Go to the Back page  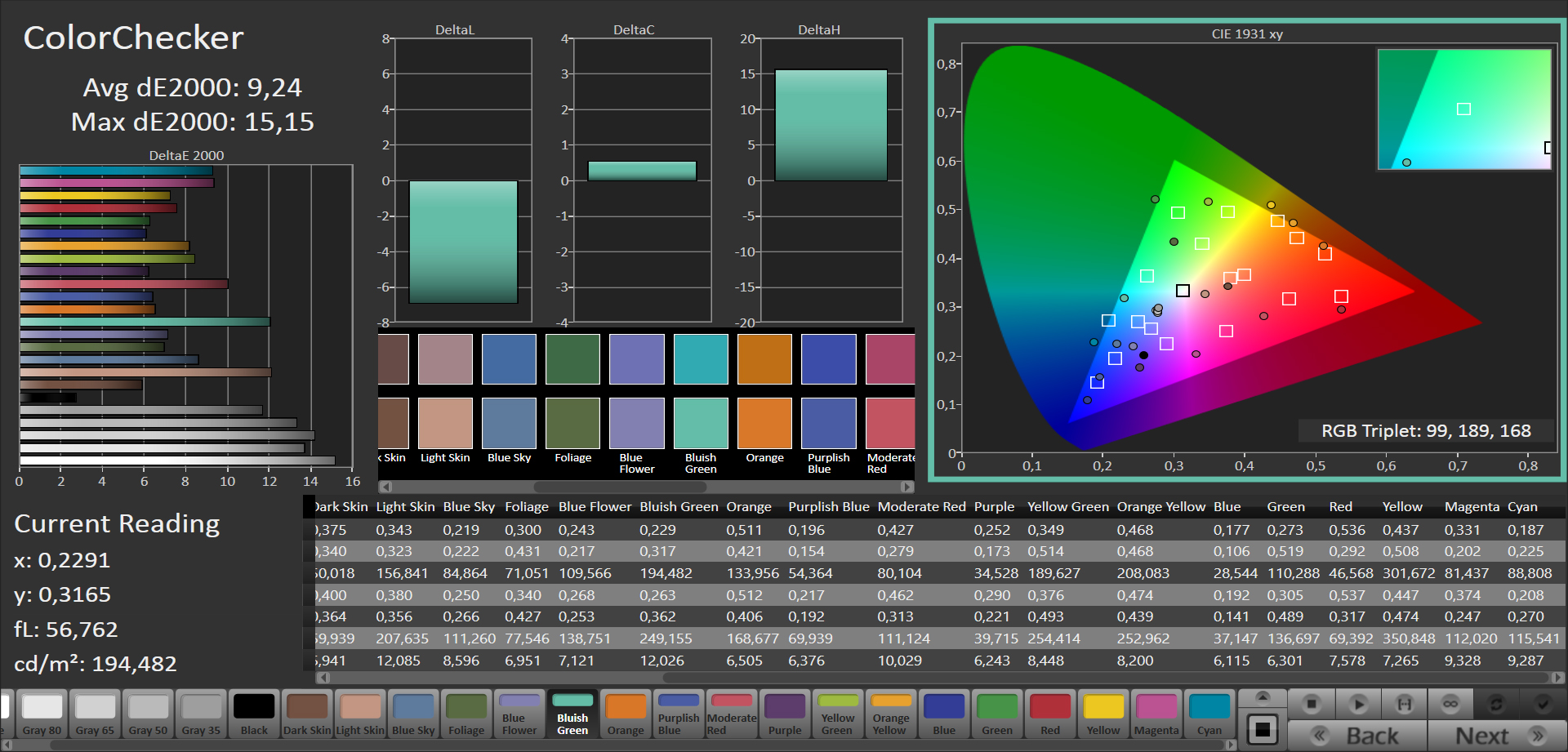coord(1357,736)
